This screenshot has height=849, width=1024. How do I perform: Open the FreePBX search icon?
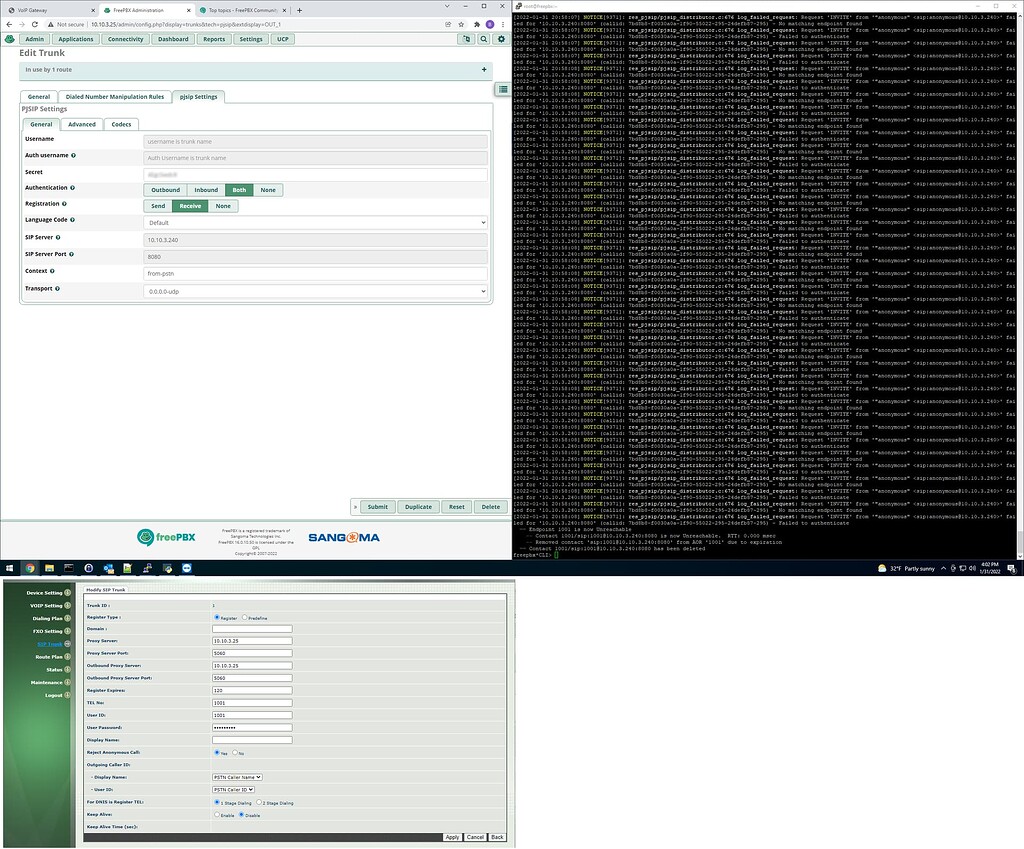coord(483,38)
